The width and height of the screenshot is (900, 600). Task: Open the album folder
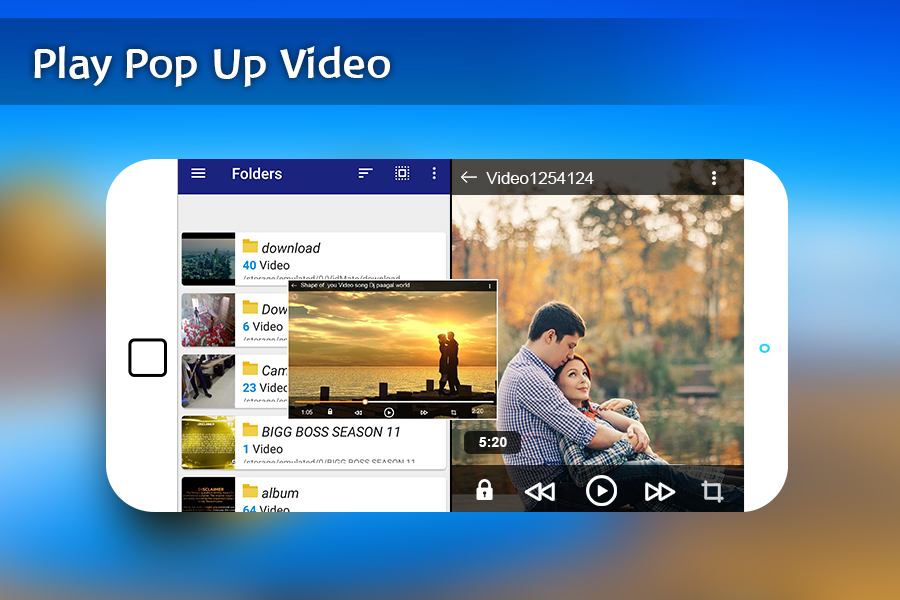point(314,494)
